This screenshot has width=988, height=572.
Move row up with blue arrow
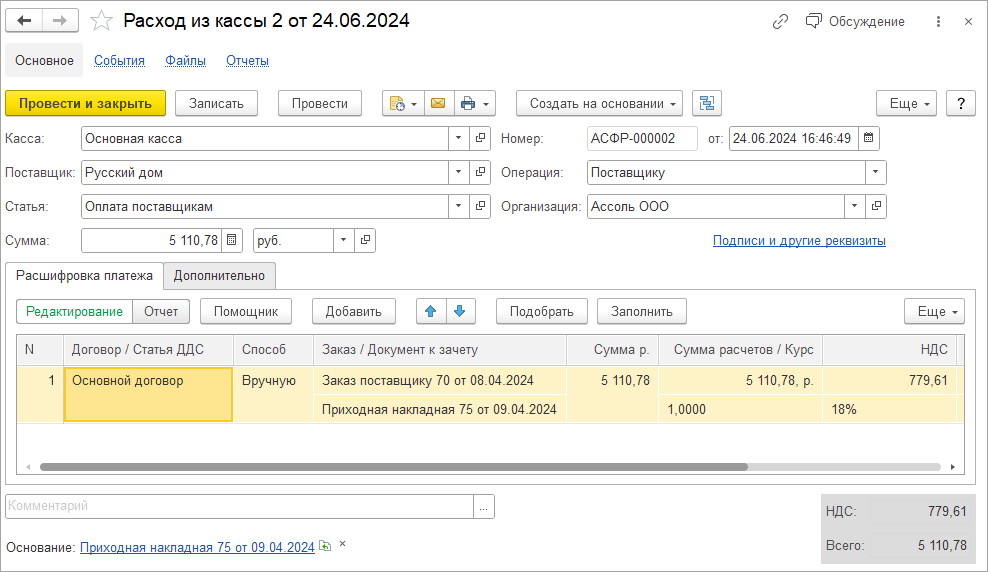point(431,311)
